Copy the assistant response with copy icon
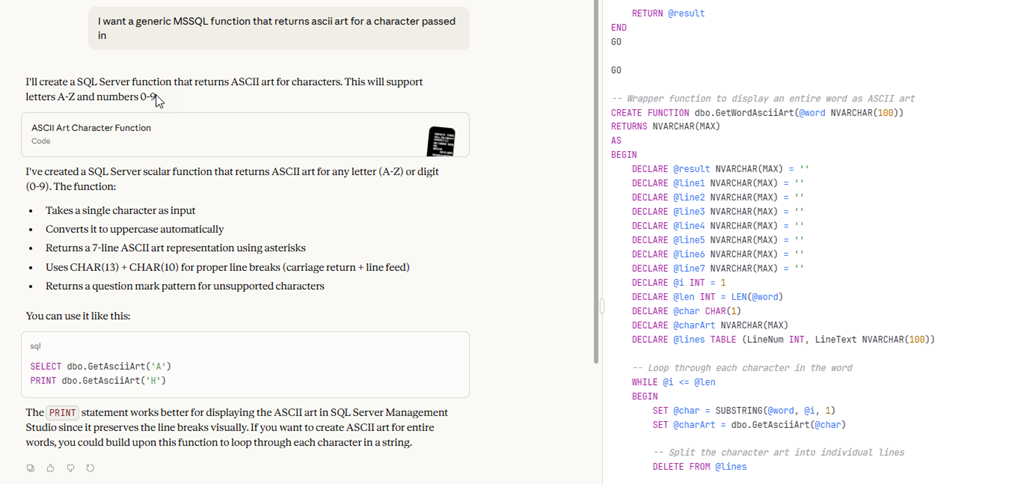Viewport: 1024px width, 484px height. pyautogui.click(x=31, y=467)
